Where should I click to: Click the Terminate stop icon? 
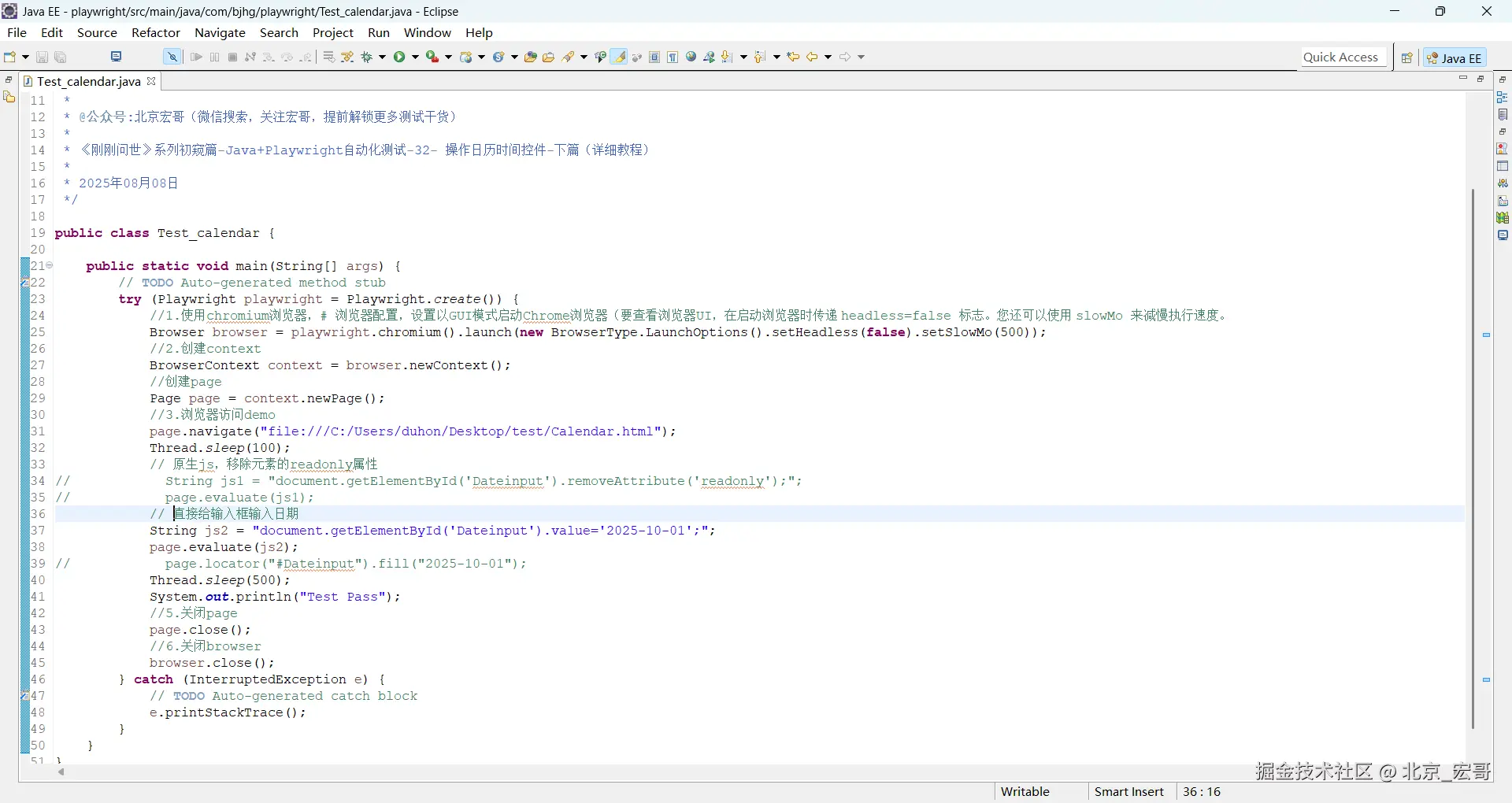click(233, 57)
